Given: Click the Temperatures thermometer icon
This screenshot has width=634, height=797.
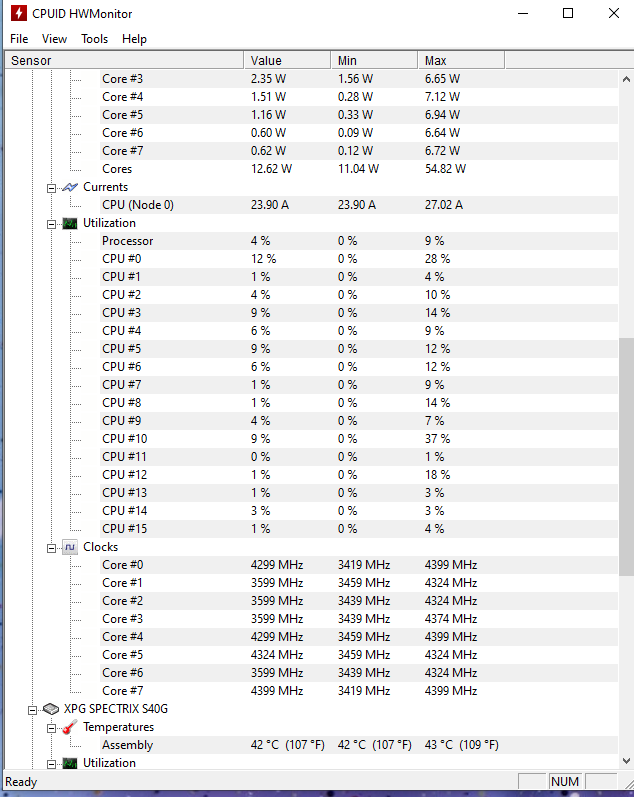Looking at the screenshot, I should pos(69,727).
